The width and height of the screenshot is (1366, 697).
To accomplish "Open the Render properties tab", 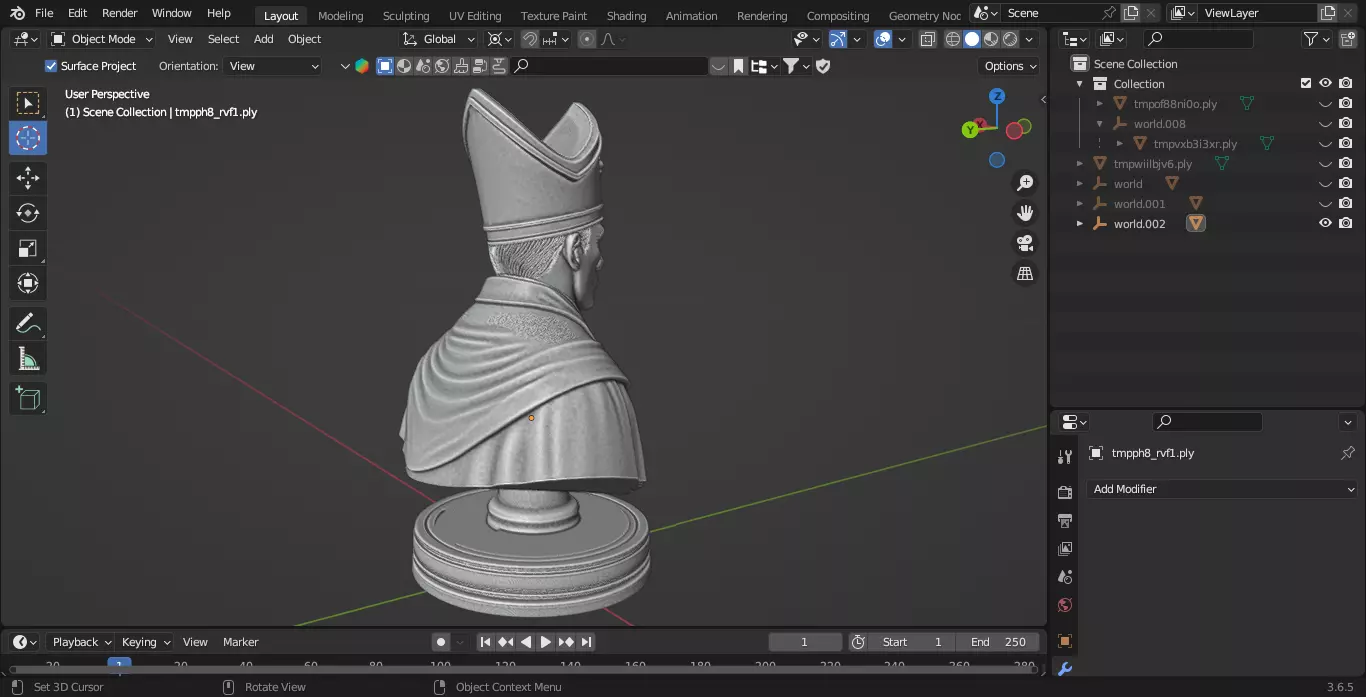I will point(1064,493).
